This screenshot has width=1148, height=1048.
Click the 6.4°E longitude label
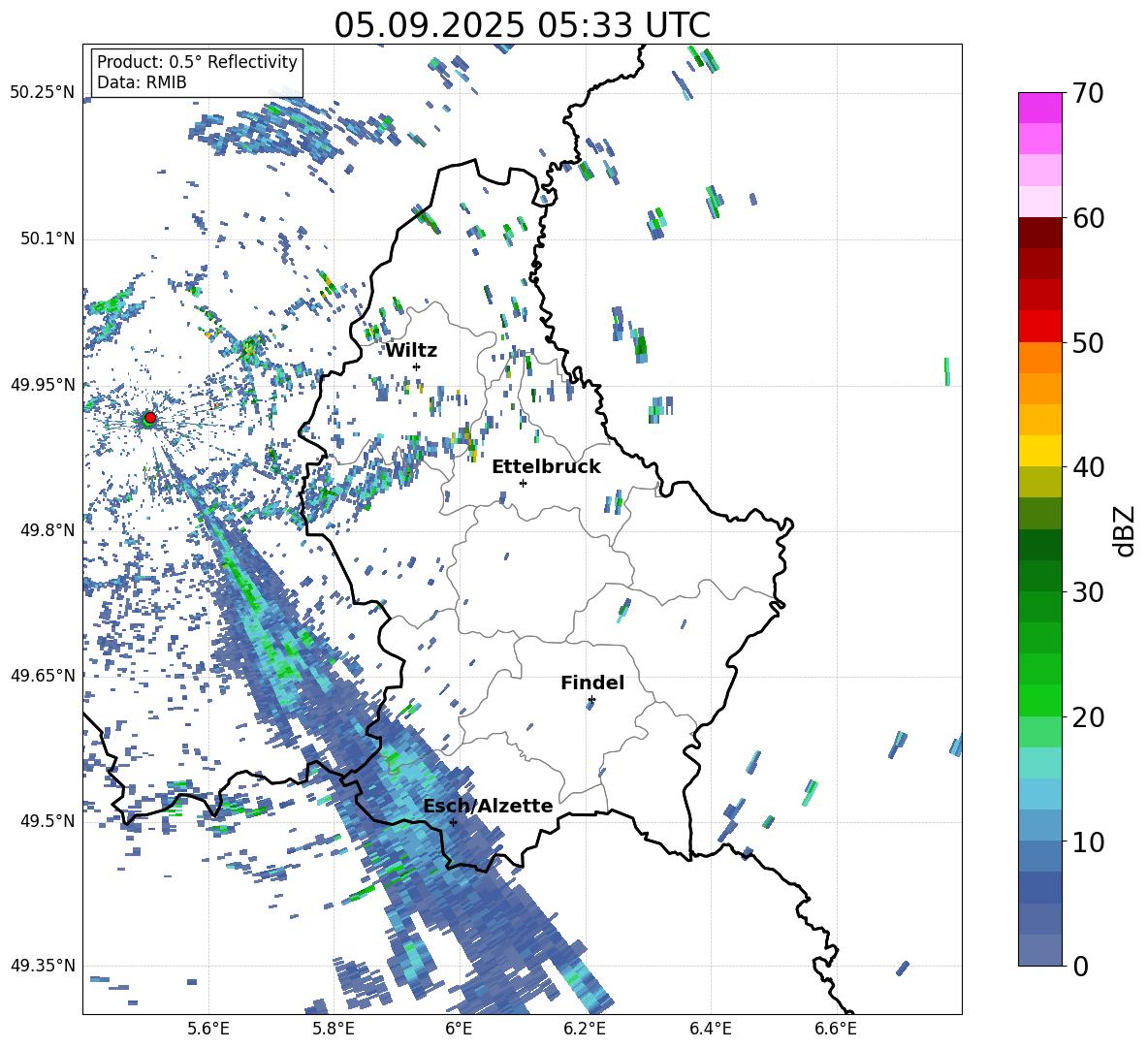point(710,1029)
